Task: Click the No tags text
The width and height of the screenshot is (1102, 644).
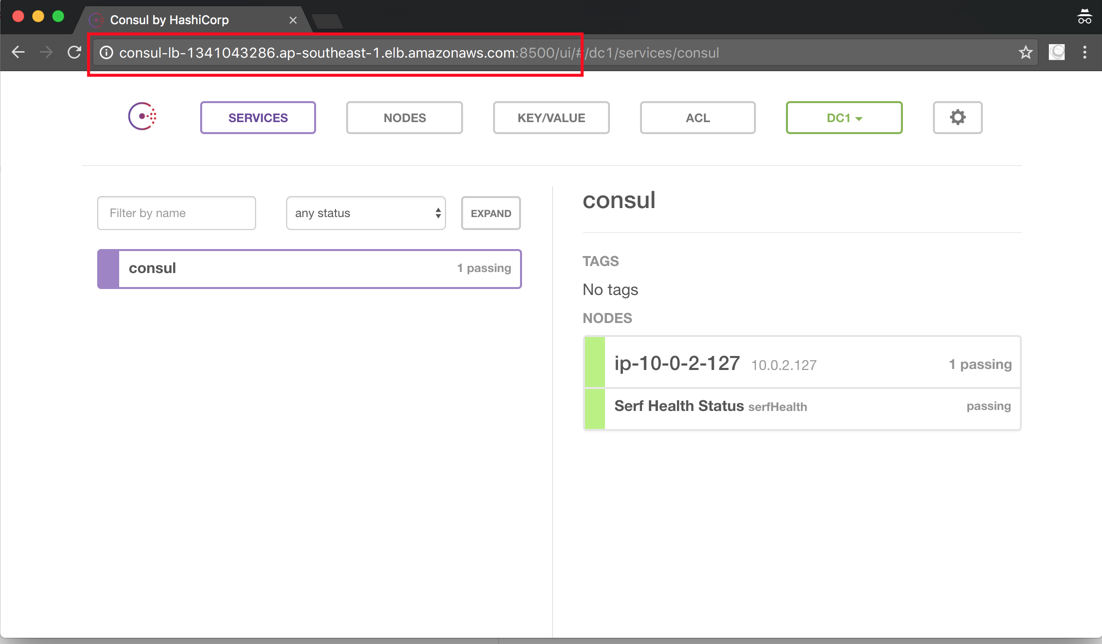Action: [x=610, y=290]
